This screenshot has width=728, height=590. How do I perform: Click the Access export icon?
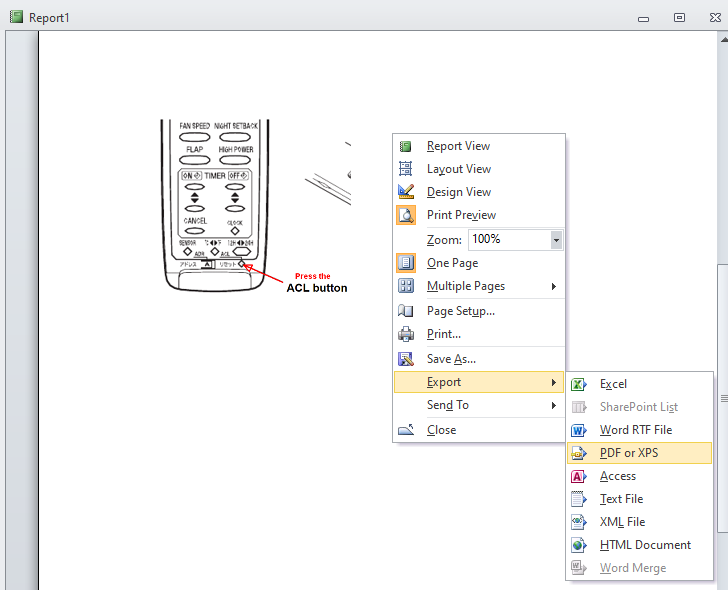(x=578, y=476)
